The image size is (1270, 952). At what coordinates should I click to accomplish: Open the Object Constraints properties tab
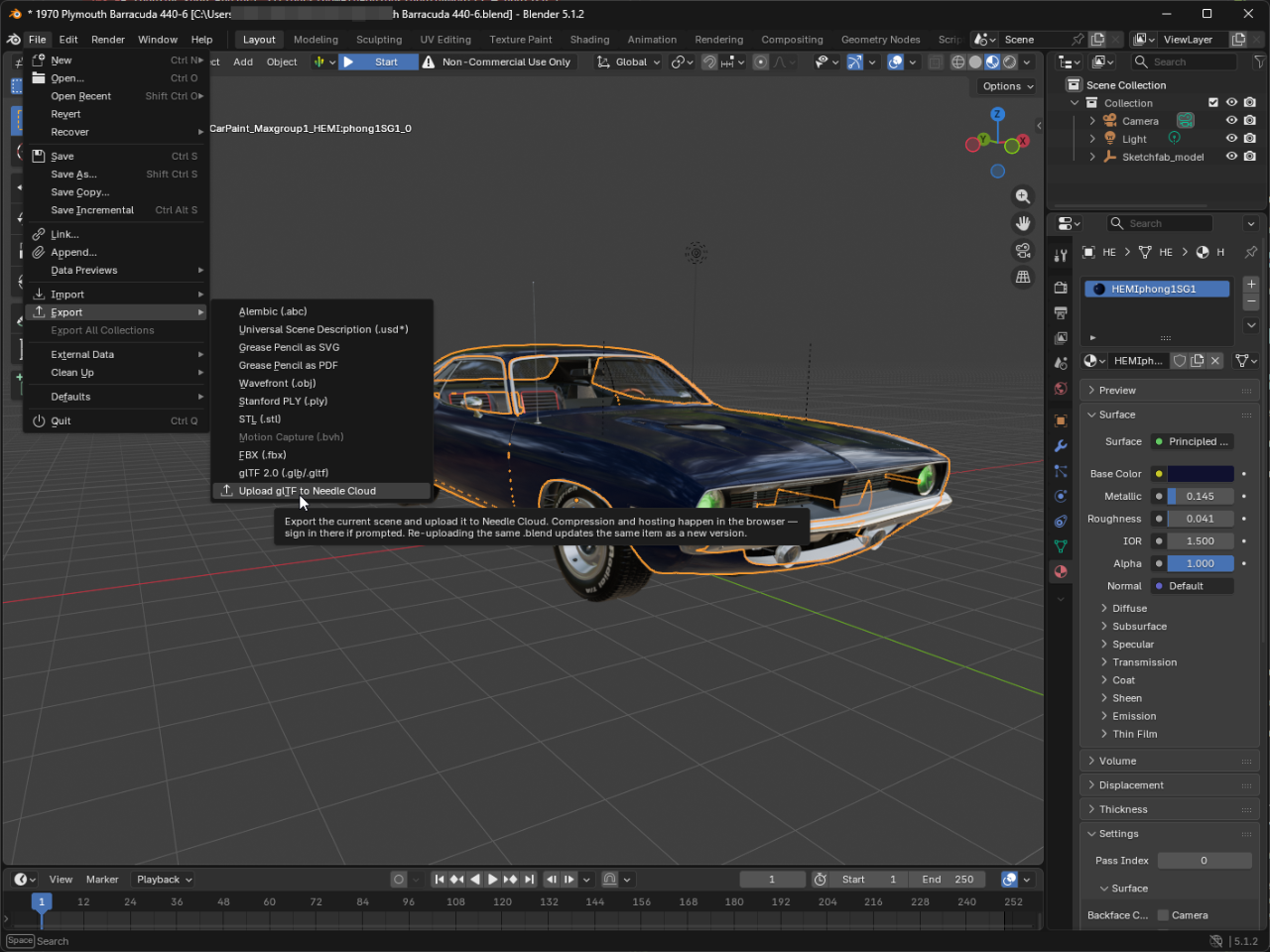tap(1061, 522)
